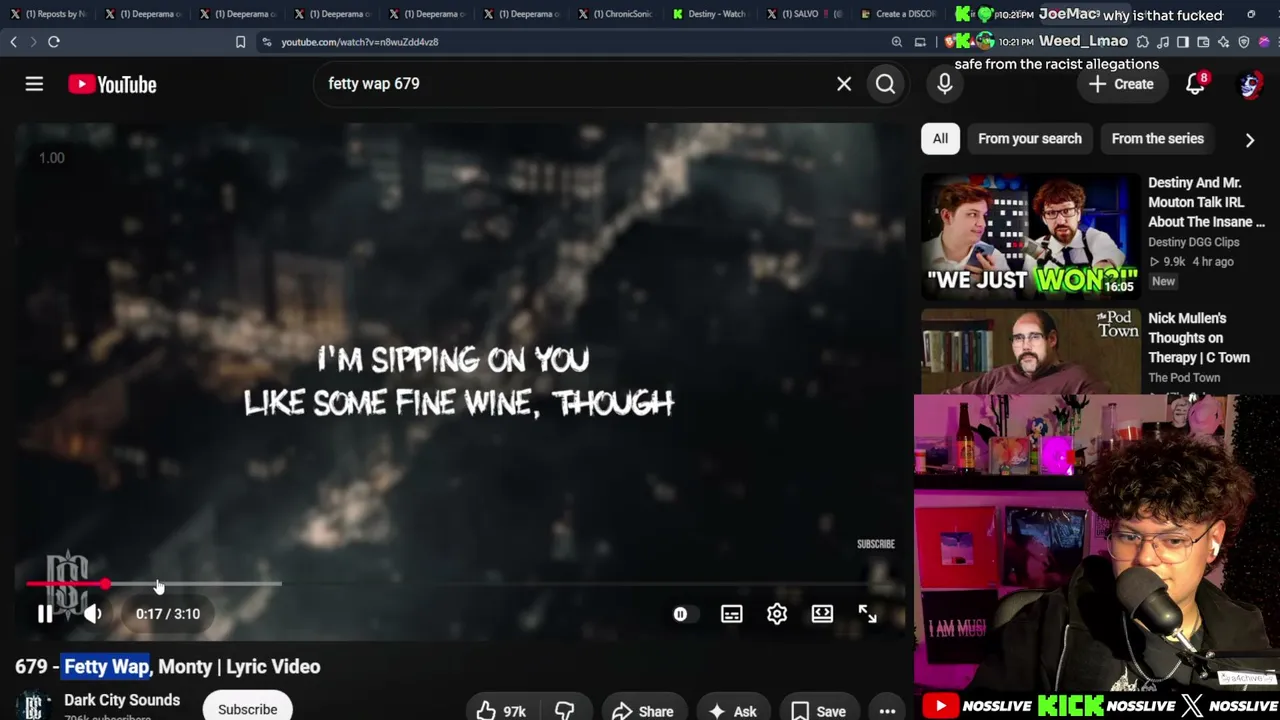Switch to the 'Create a DISCORD' tab
This screenshot has height=720, width=1280.
click(898, 14)
